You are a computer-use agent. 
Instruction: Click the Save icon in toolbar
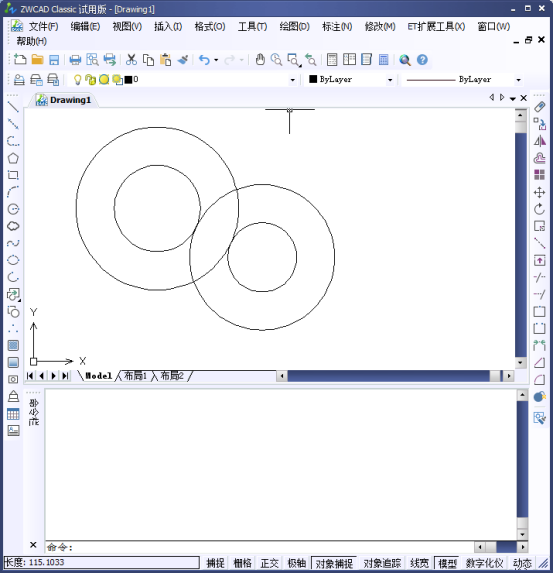pyautogui.click(x=54, y=60)
